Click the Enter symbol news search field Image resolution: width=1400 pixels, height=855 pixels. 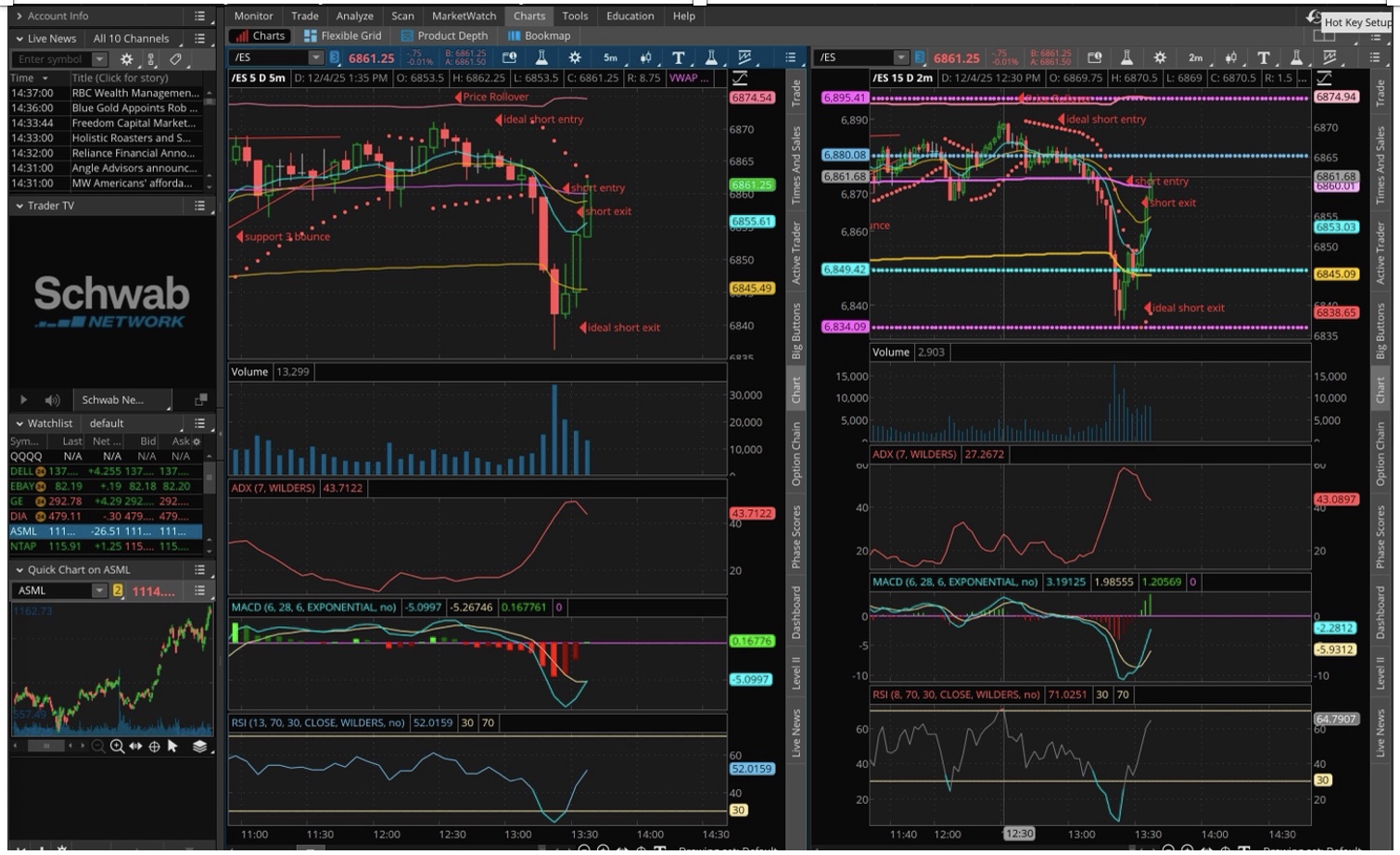(53, 59)
